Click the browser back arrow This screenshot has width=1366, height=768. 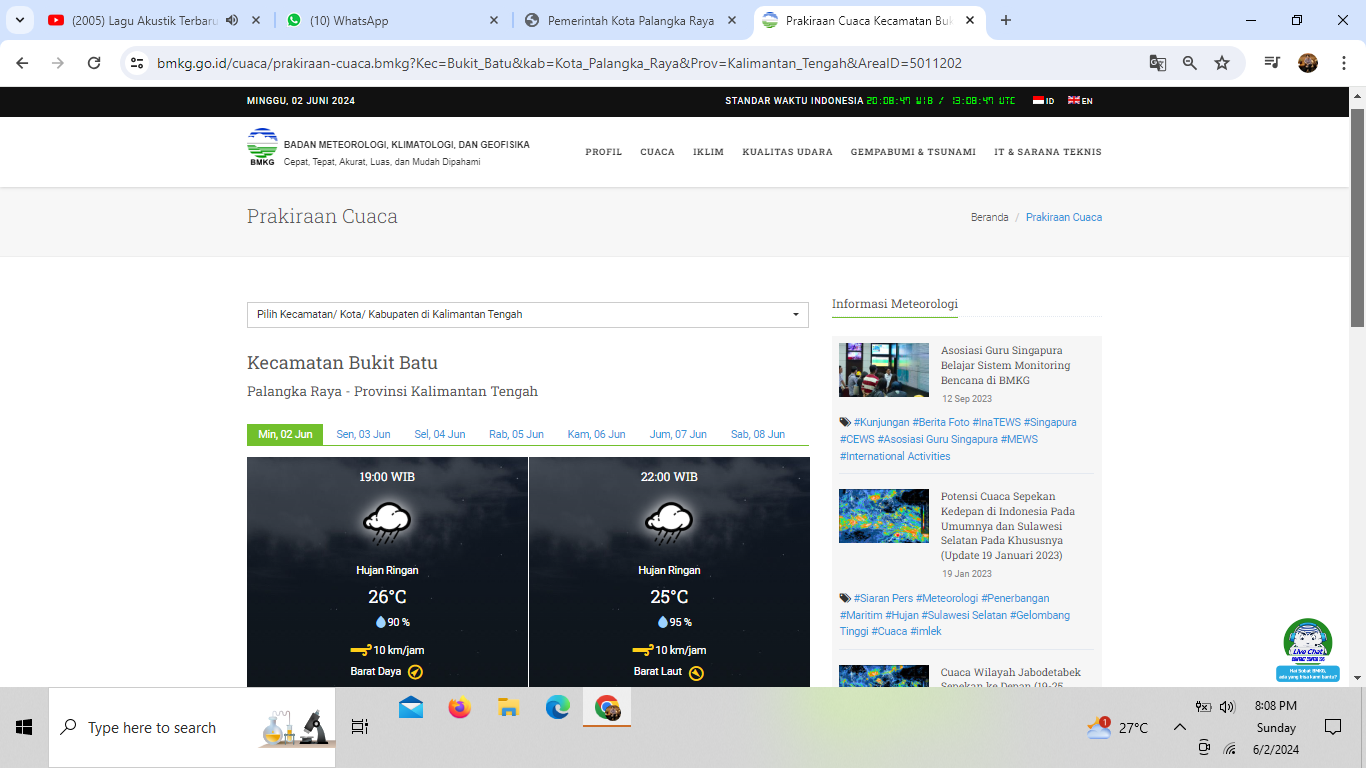coord(22,63)
